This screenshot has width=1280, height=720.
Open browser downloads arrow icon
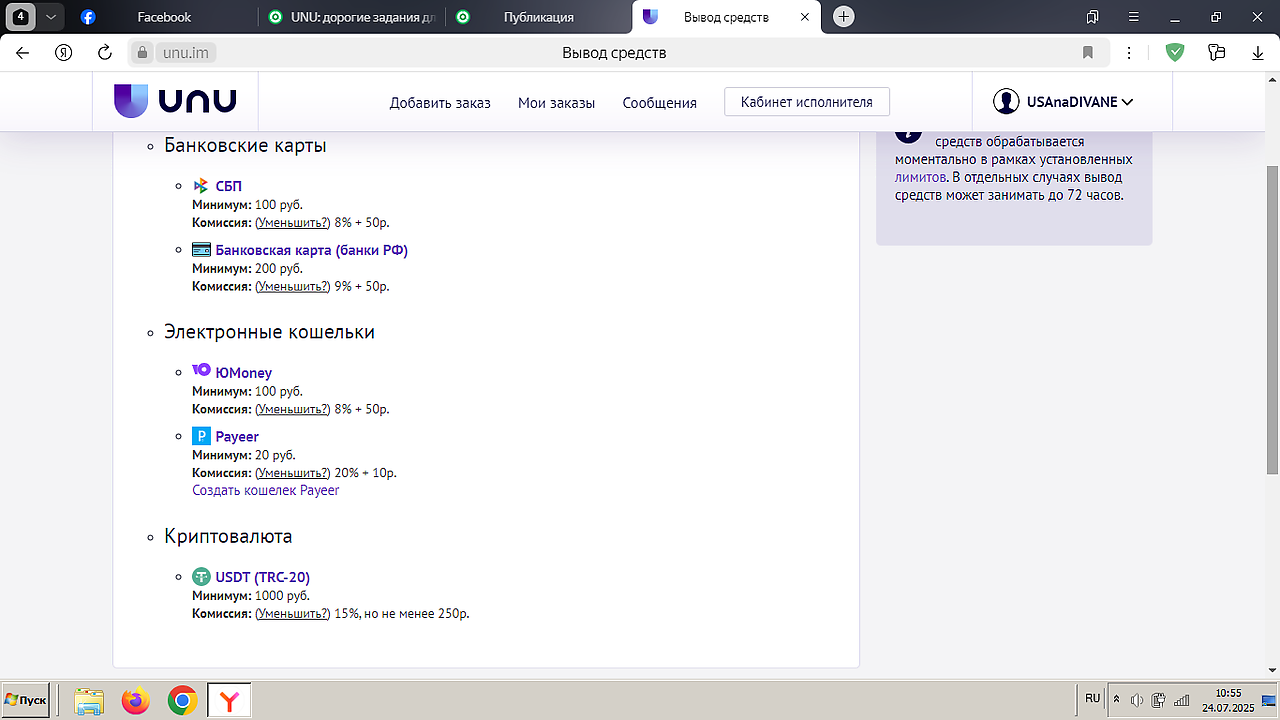(x=1258, y=53)
